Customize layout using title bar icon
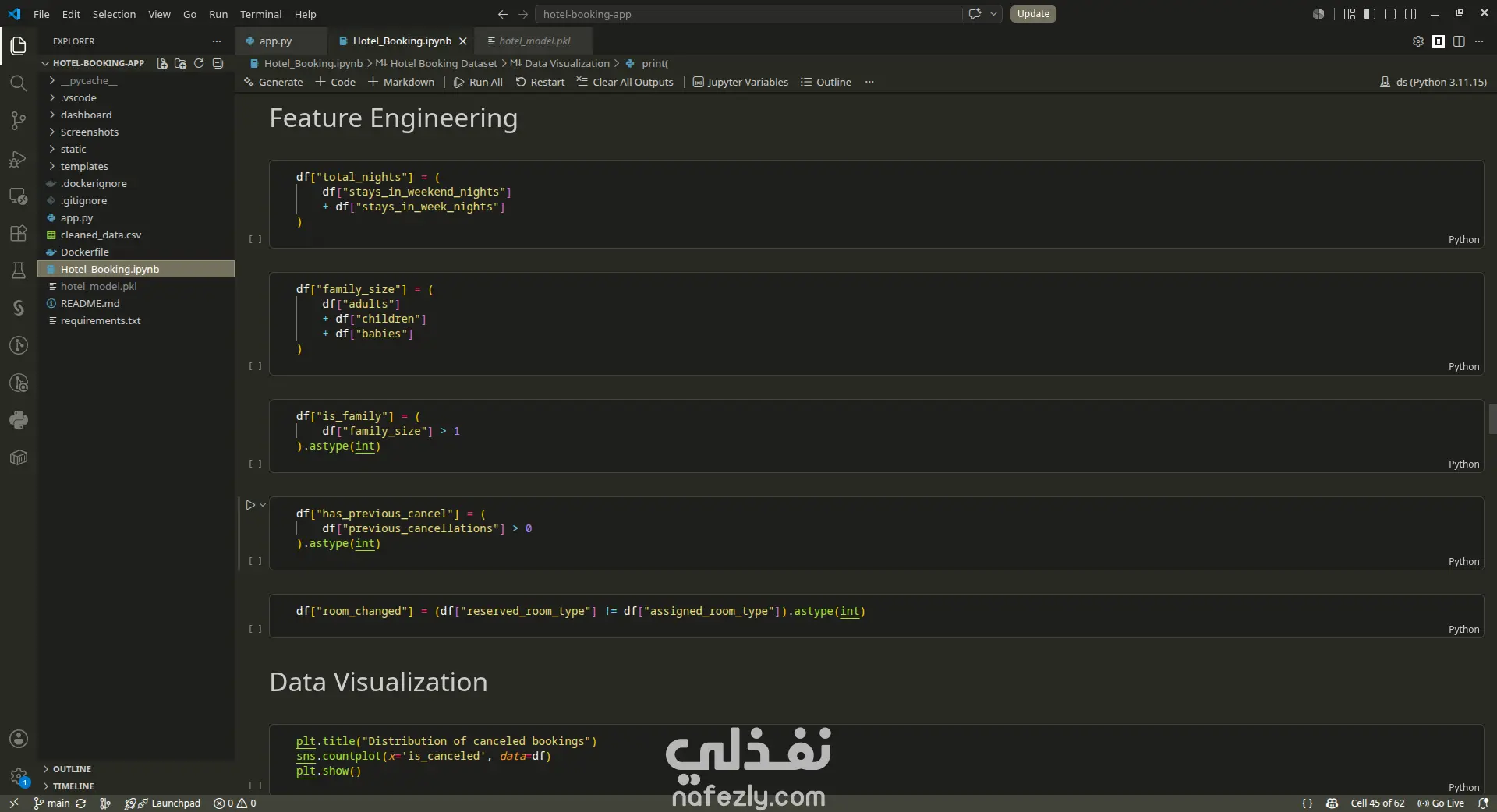This screenshot has height=812, width=1497. pos(1350,14)
